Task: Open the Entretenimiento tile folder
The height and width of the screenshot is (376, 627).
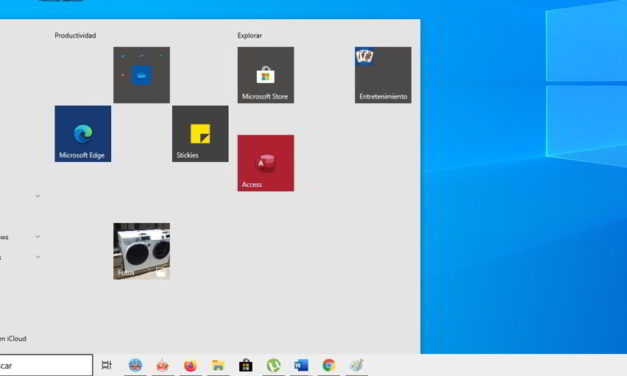Action: coord(383,75)
